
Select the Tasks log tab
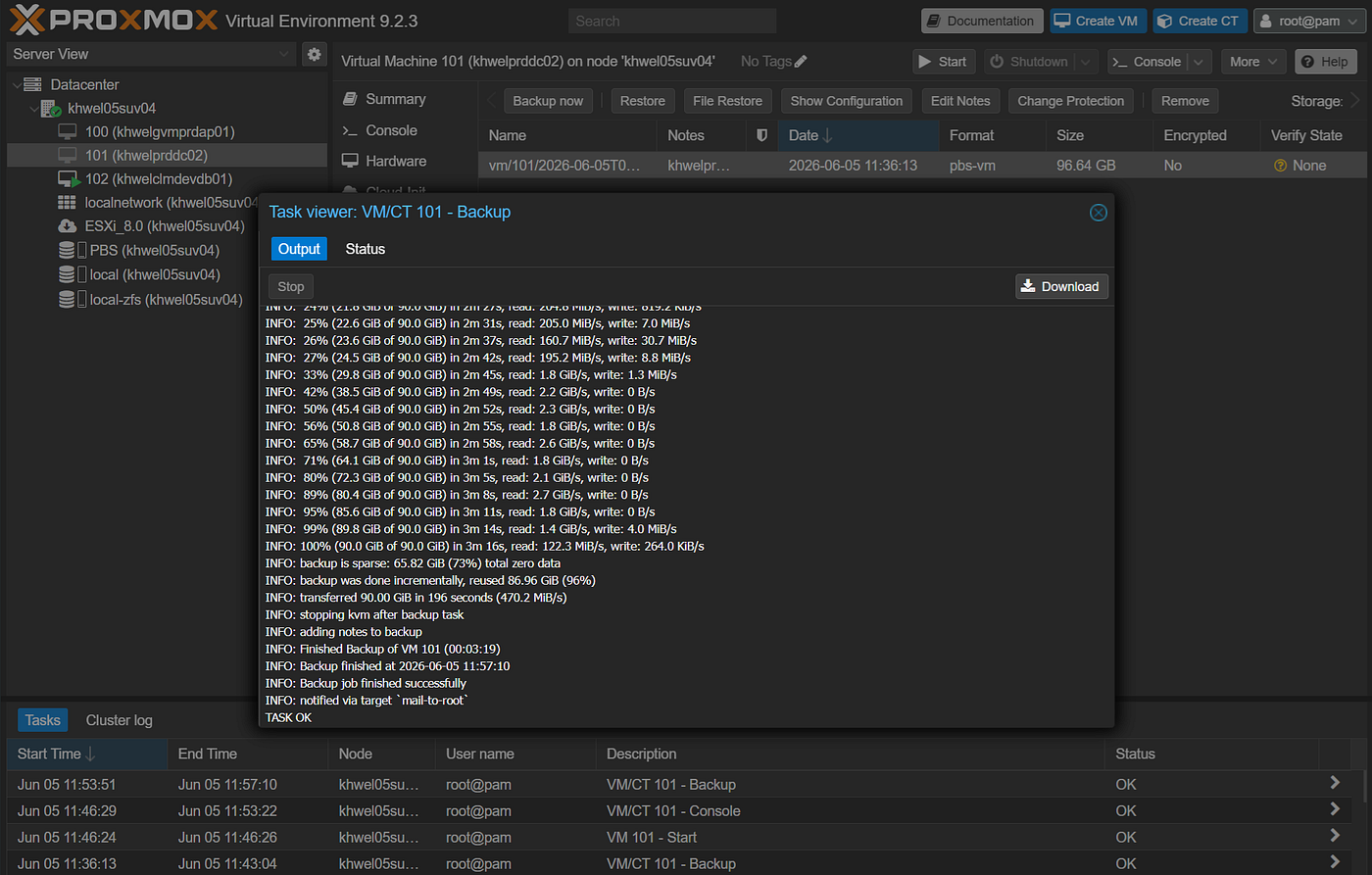tap(43, 720)
